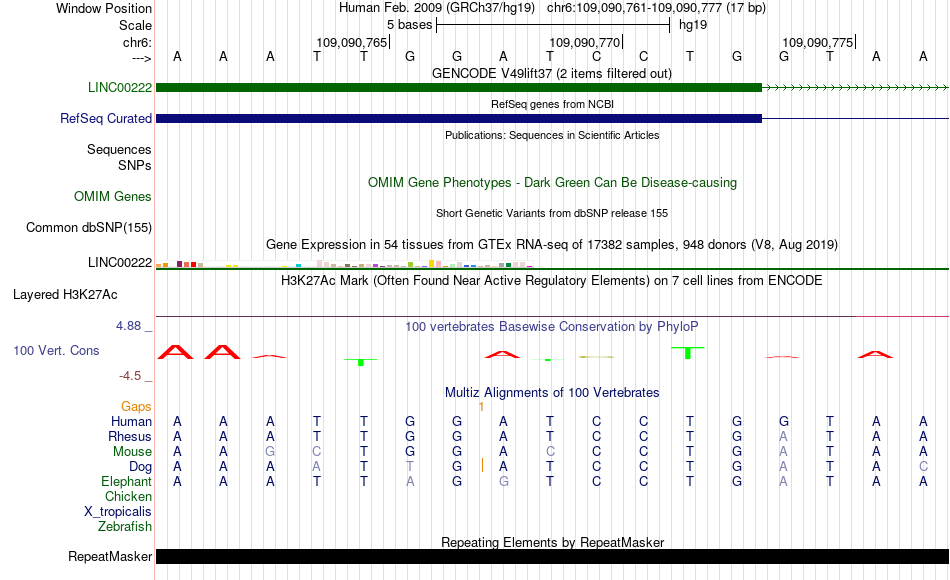Click the Publications: Sequences in Scientific Articles title
950x580 pixels.
(552, 135)
